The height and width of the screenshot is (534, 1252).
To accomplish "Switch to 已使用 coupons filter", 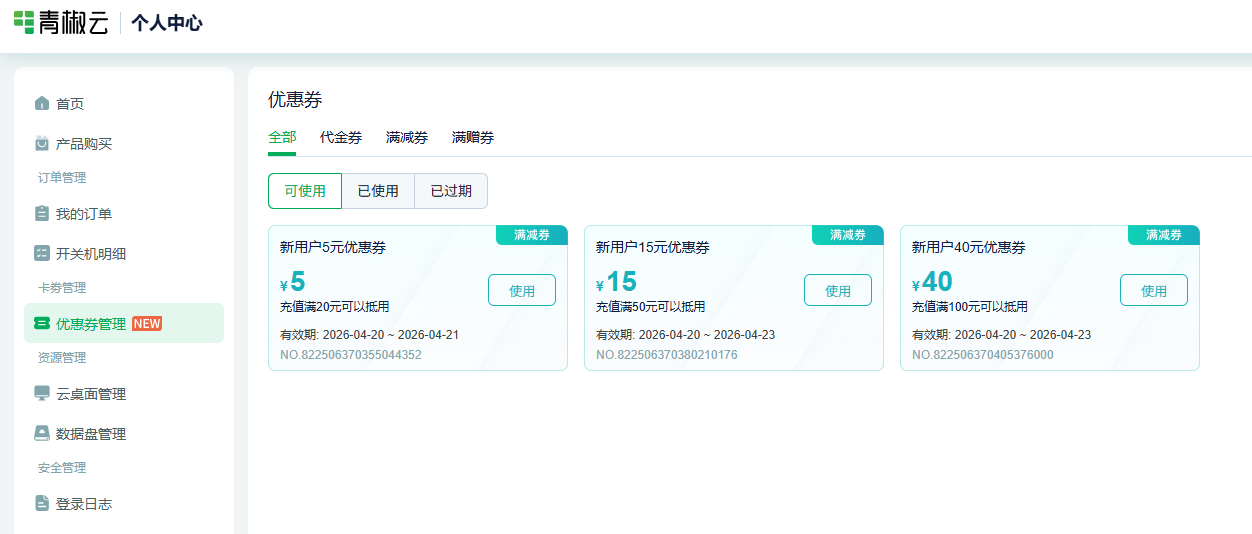I will click(x=378, y=191).
